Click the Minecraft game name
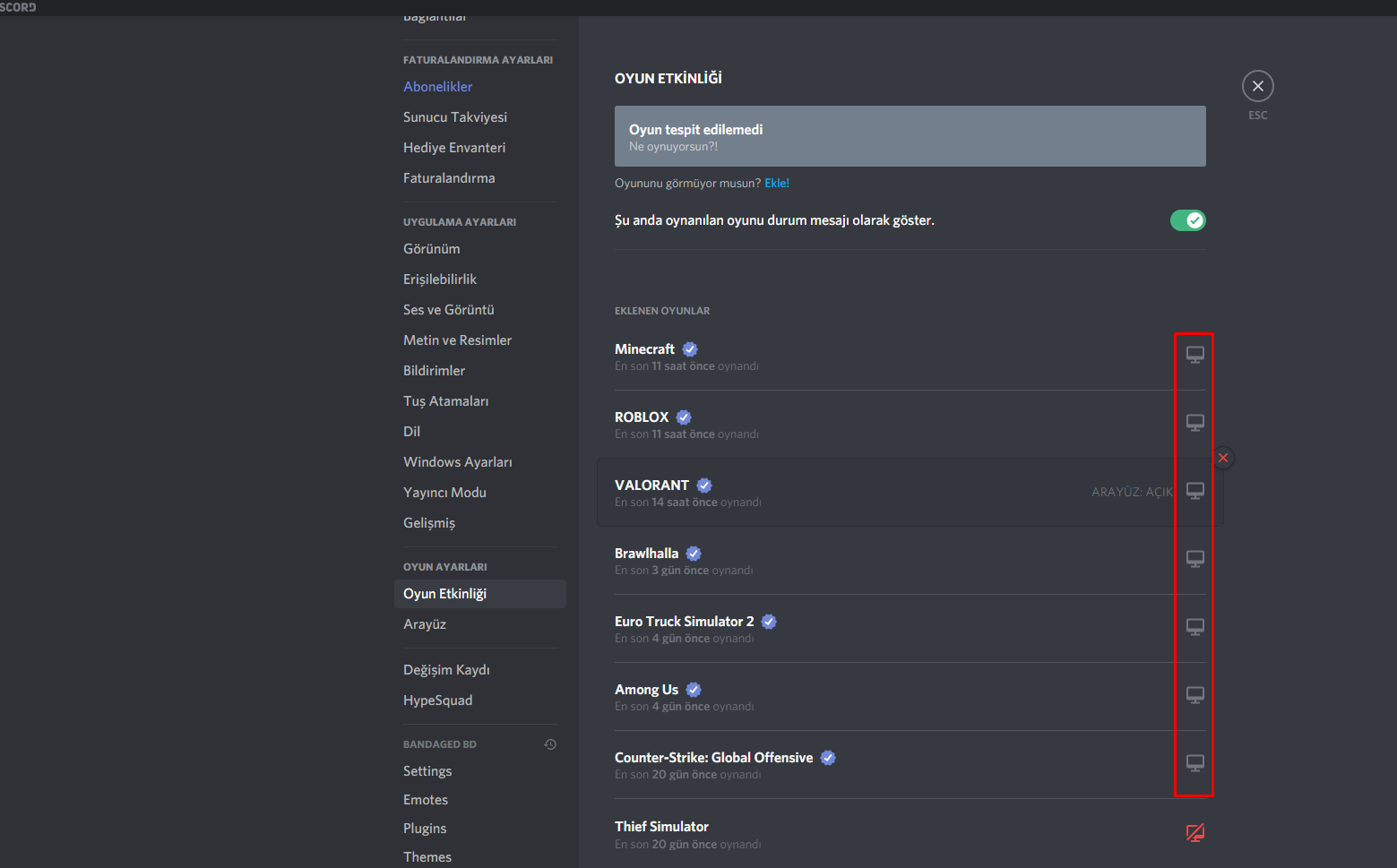 point(644,349)
